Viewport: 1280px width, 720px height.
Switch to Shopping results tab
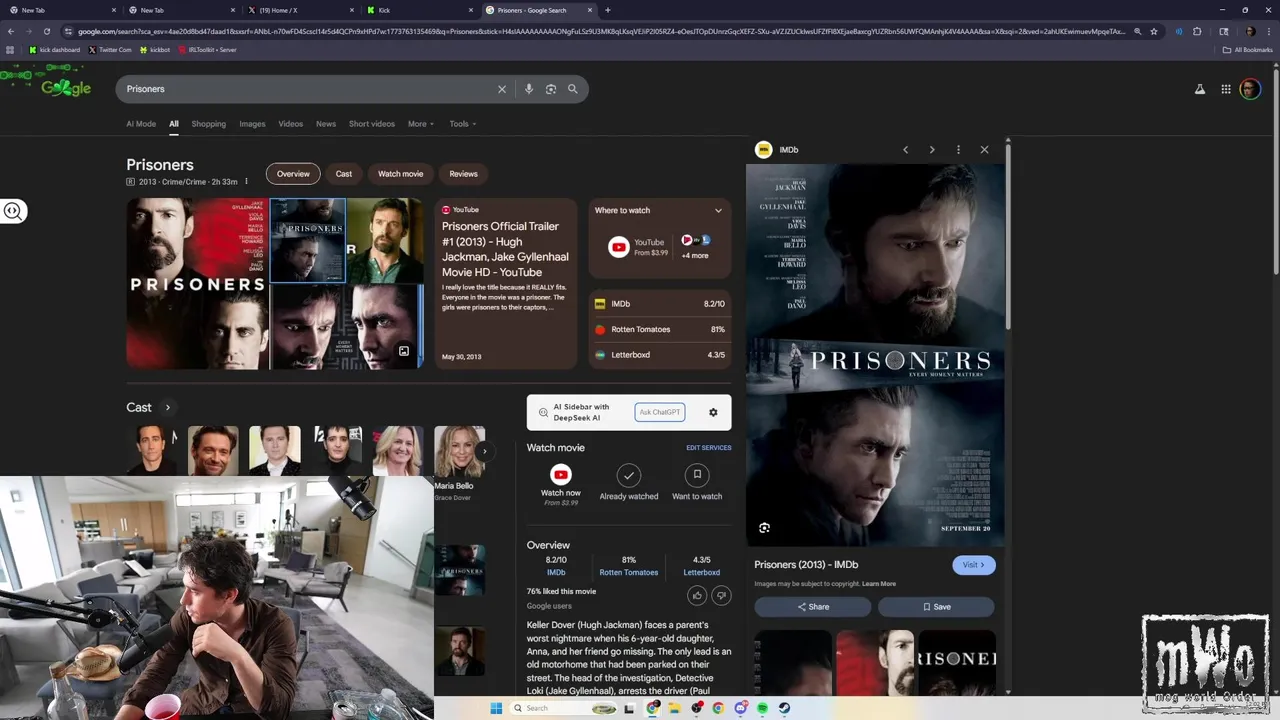click(208, 124)
